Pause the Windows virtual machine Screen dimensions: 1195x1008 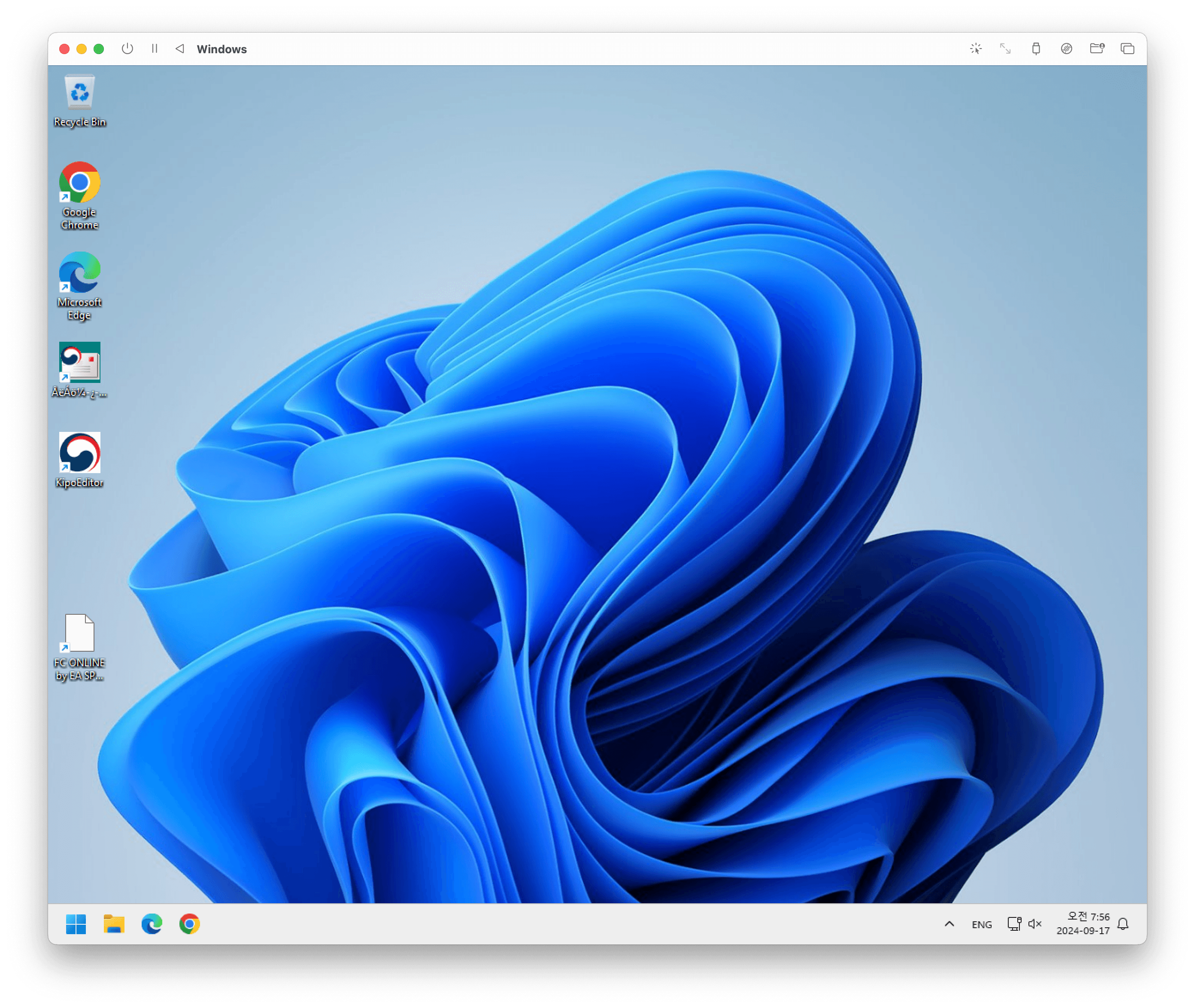pyautogui.click(x=154, y=49)
